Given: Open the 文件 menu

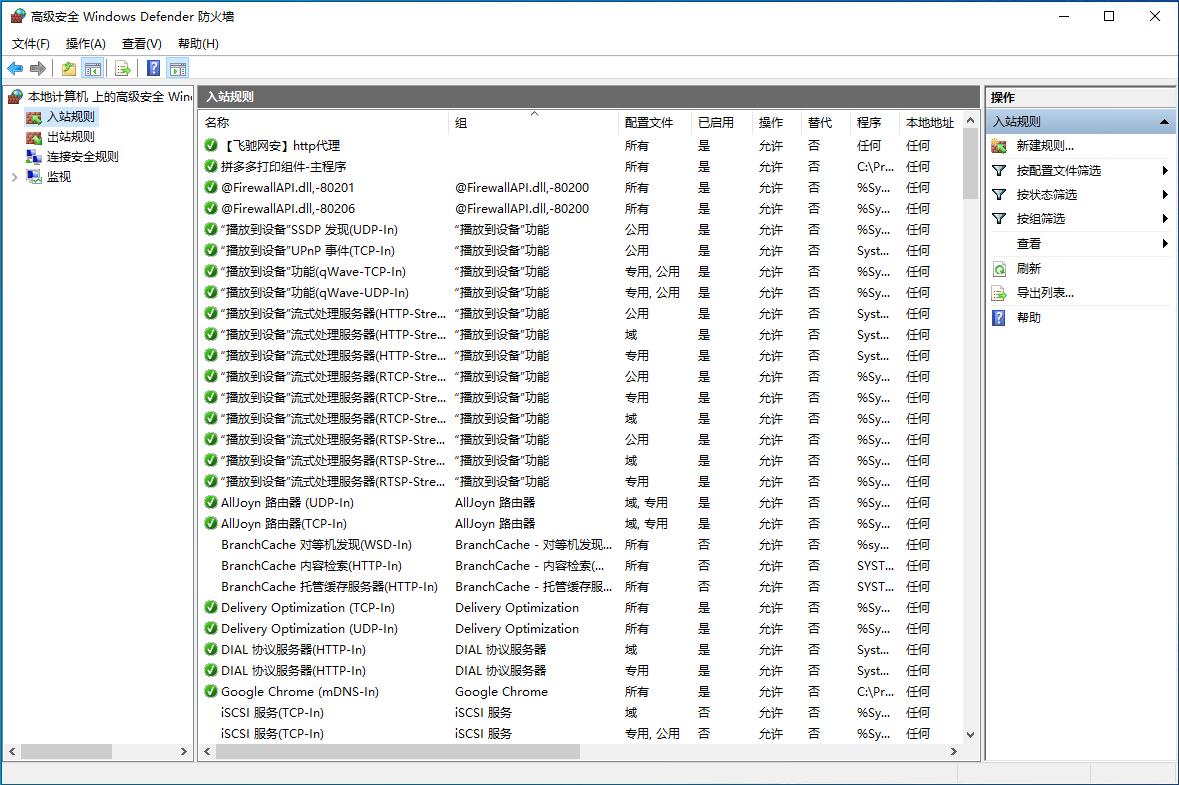Looking at the screenshot, I should point(30,43).
